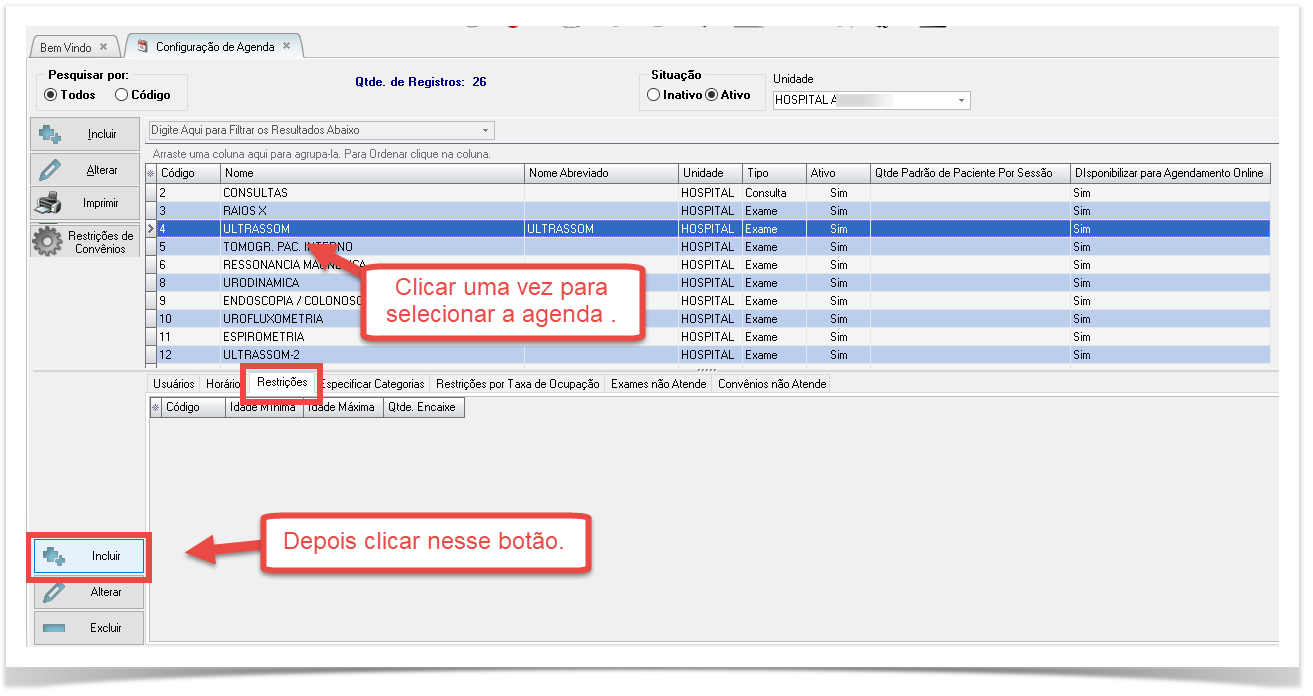
Task: Switch to the Usuários tab
Action: click(x=174, y=384)
